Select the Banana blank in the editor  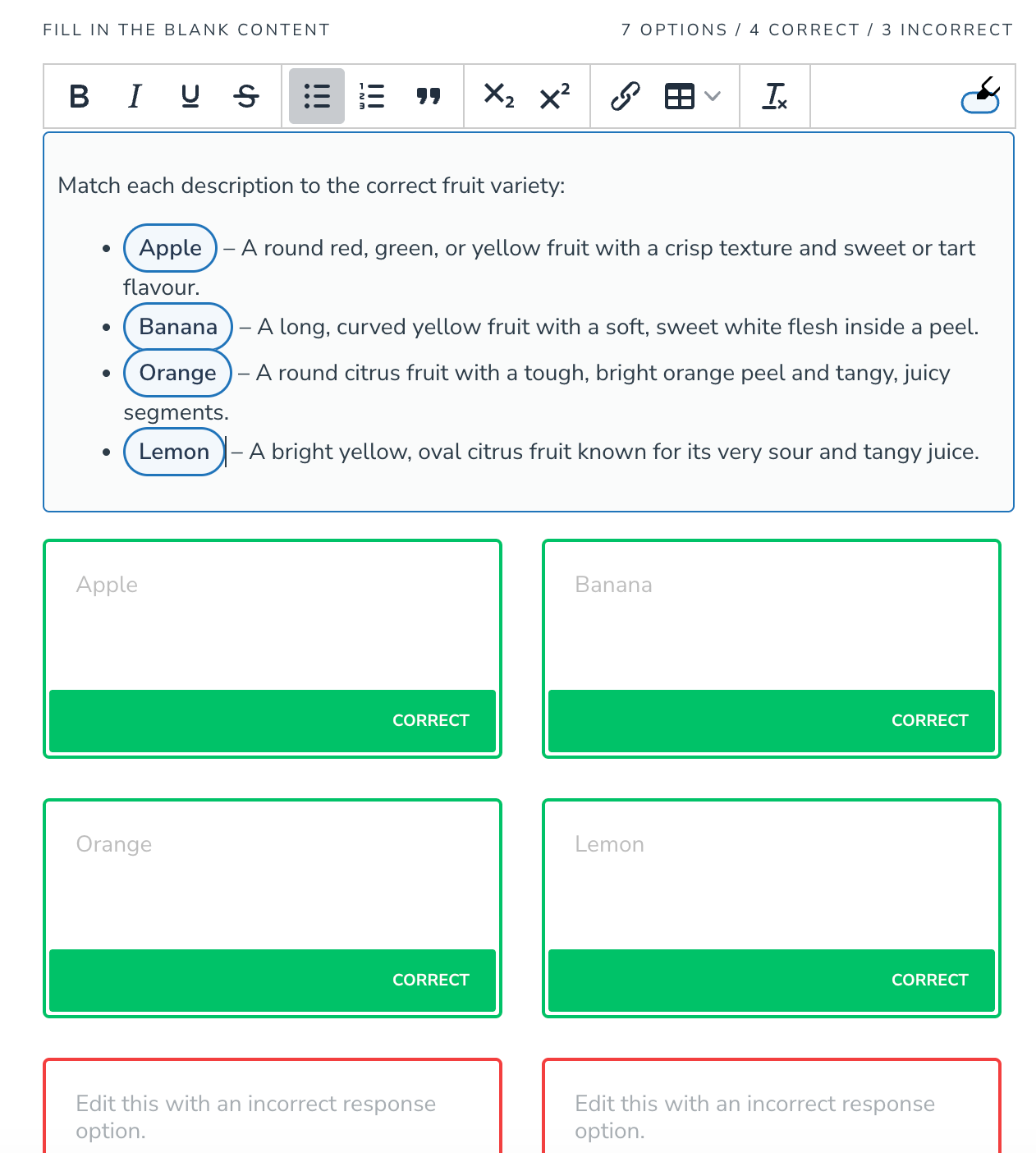coord(178,327)
